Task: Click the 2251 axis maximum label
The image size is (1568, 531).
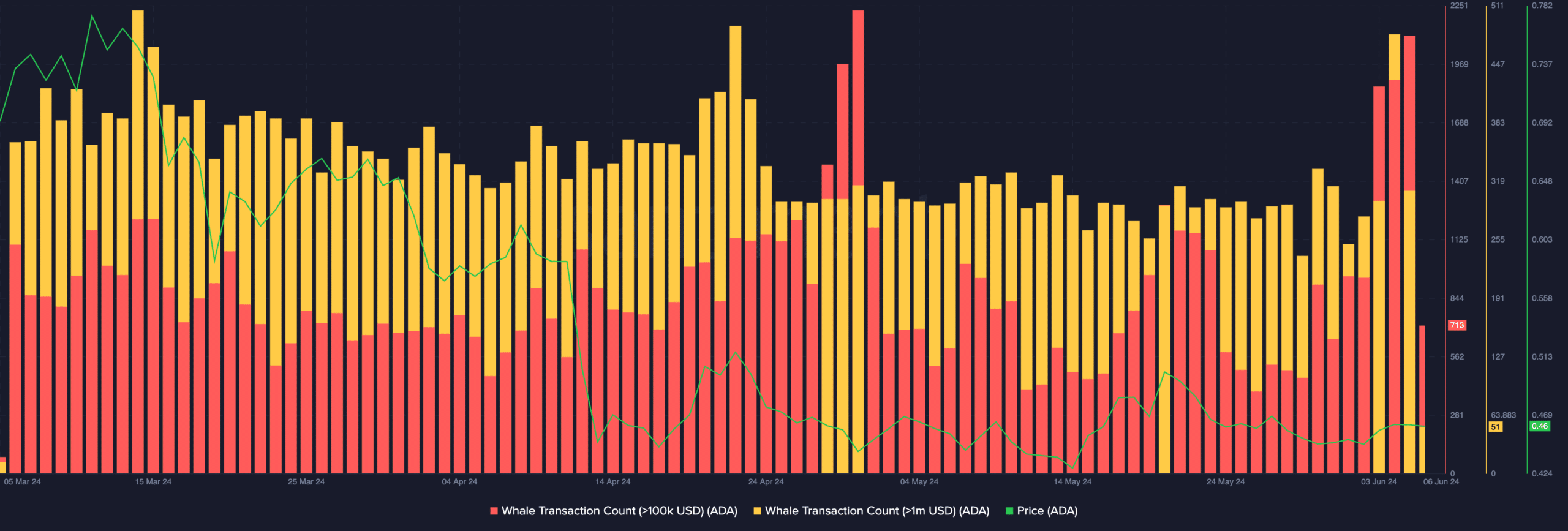Action: [1459, 6]
